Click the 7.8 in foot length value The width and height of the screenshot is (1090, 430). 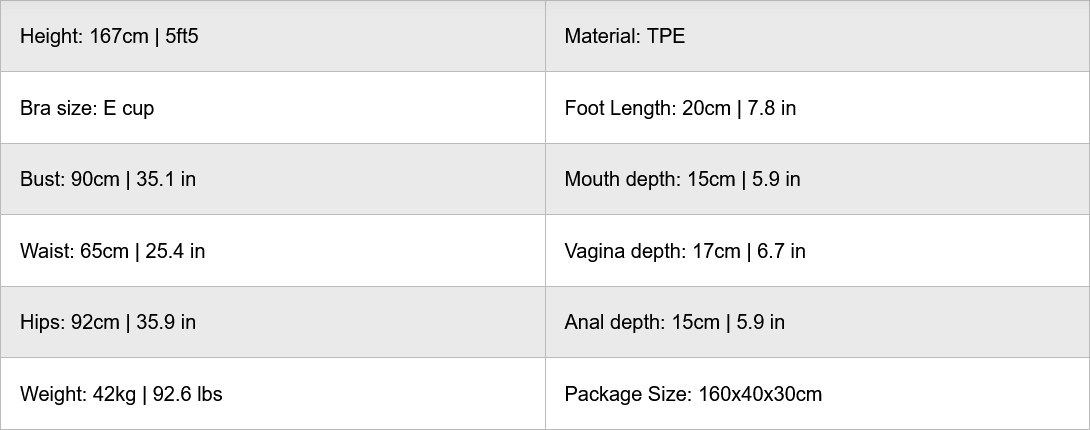pos(771,108)
